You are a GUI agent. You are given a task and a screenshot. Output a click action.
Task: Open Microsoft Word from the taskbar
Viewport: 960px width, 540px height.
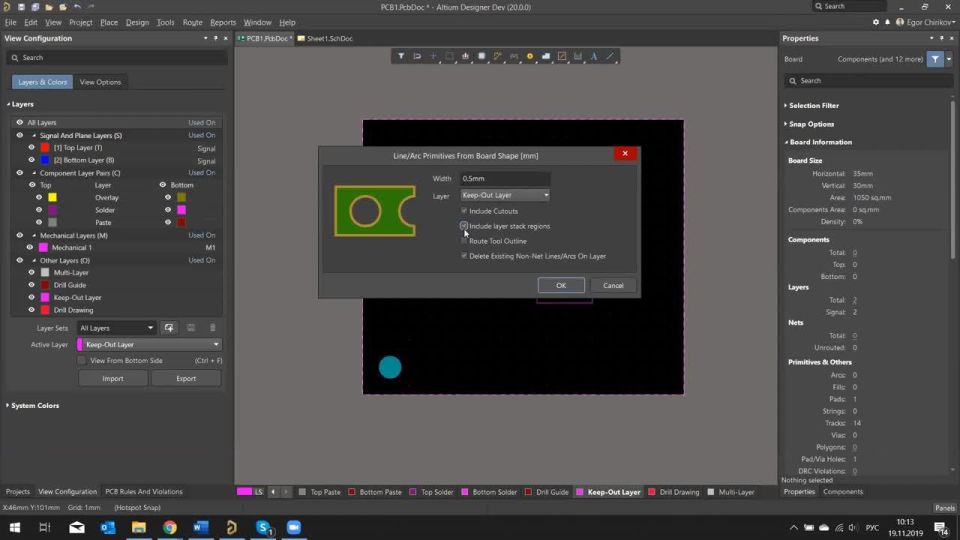201,527
